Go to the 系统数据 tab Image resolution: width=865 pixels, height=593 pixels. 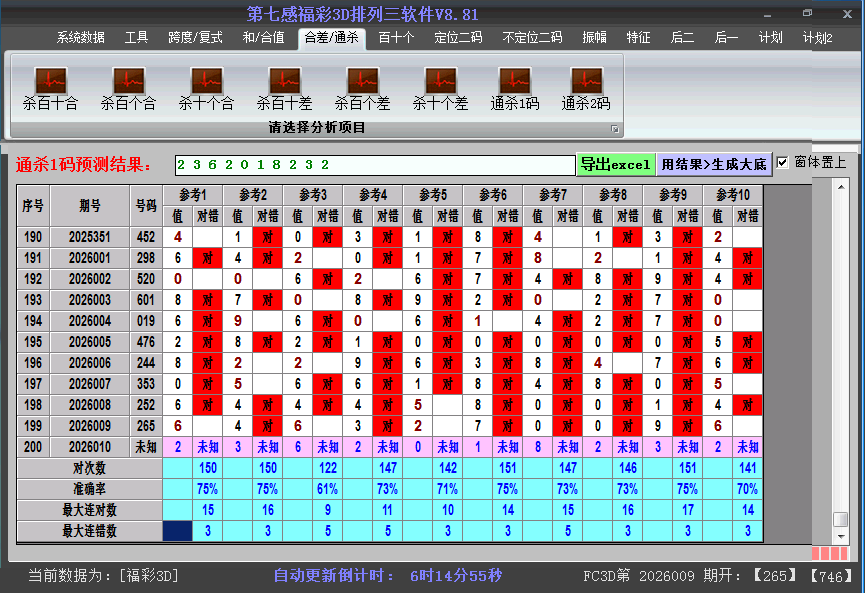[80, 38]
